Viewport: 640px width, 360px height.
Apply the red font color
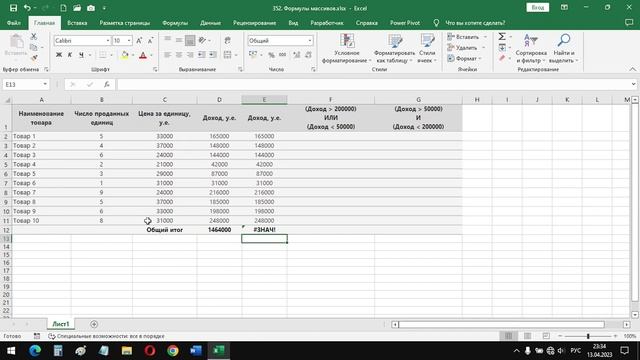[x=143, y=55]
